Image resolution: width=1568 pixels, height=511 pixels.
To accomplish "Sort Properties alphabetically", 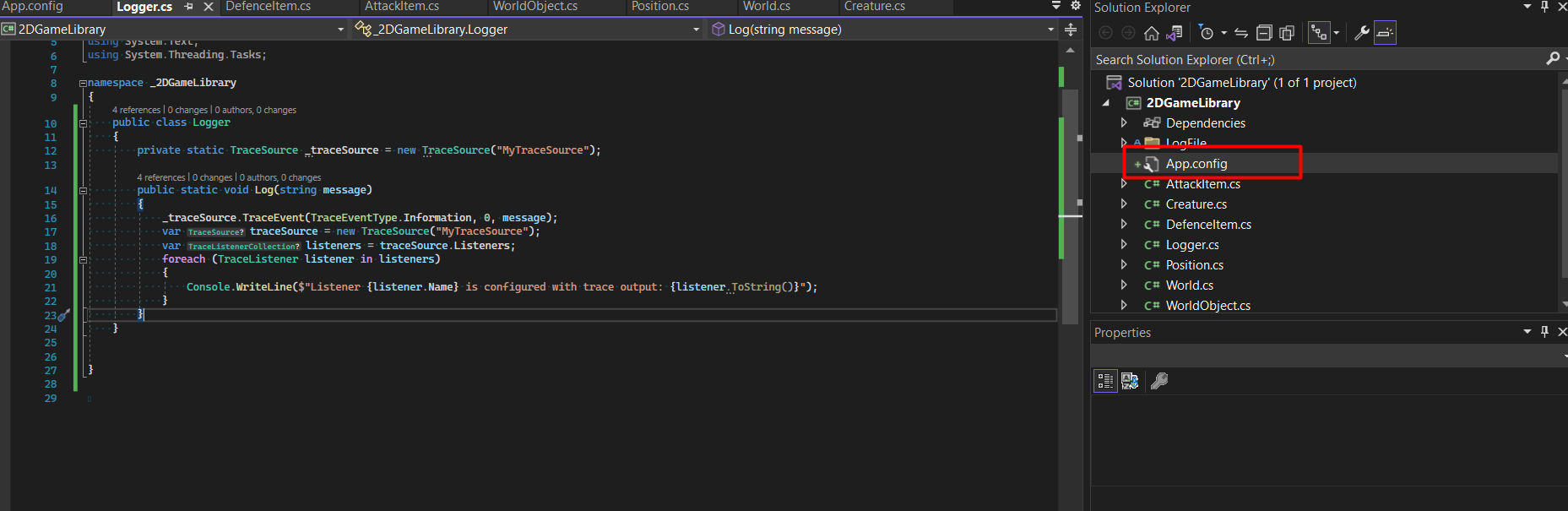I will (x=1130, y=381).
